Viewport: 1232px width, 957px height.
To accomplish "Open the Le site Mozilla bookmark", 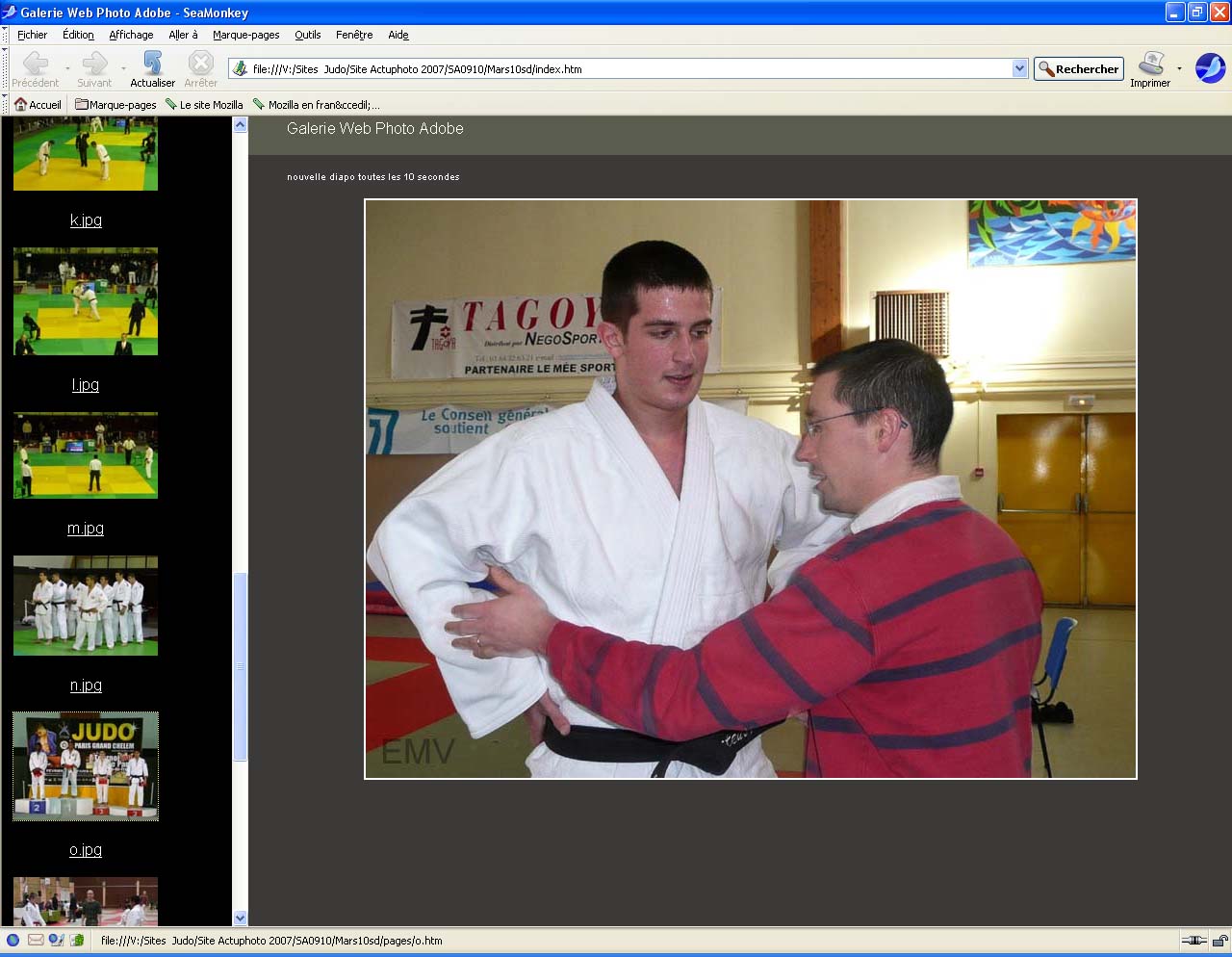I will [x=203, y=104].
